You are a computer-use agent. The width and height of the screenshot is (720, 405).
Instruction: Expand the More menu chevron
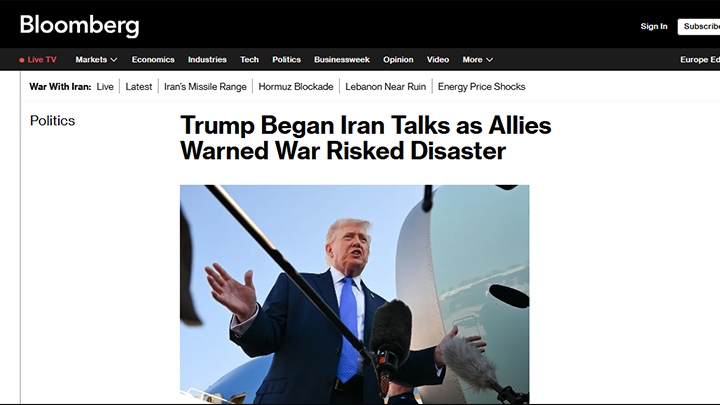(489, 60)
